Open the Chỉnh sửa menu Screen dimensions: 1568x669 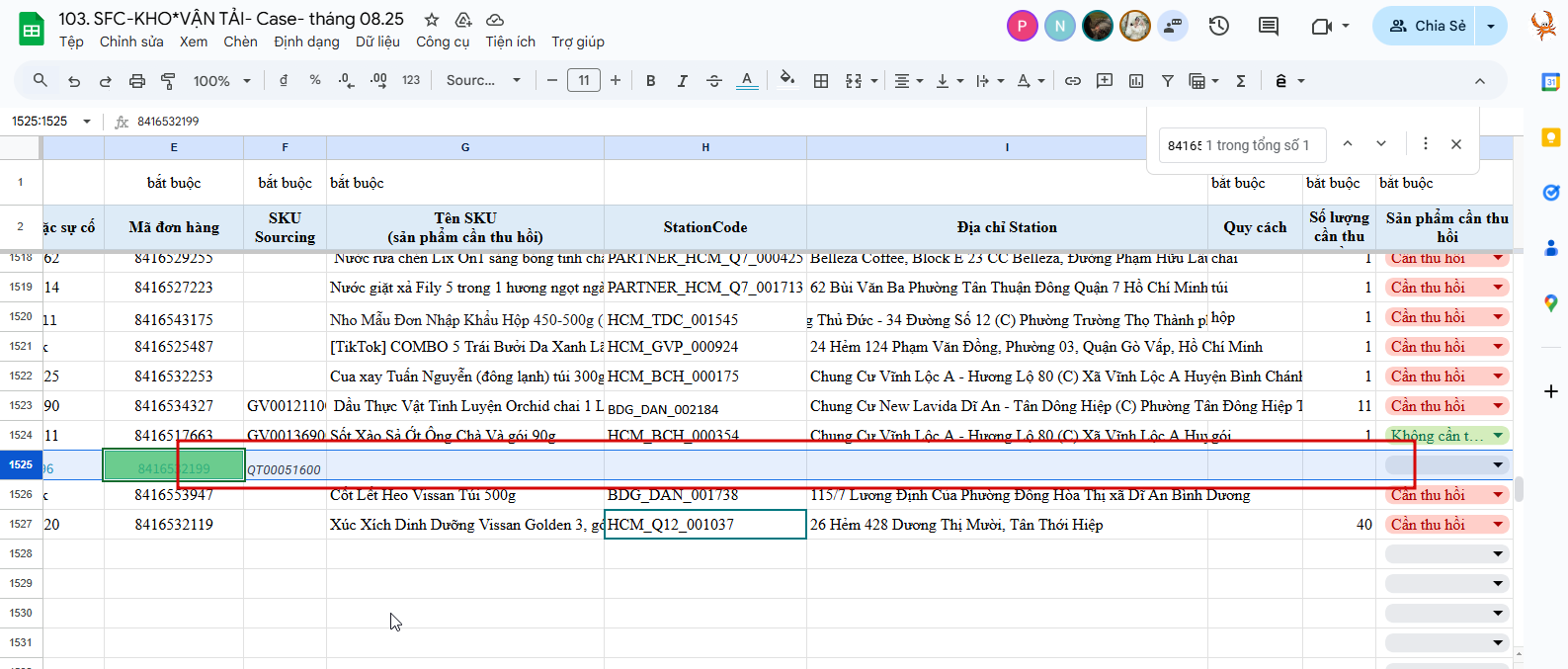(131, 42)
